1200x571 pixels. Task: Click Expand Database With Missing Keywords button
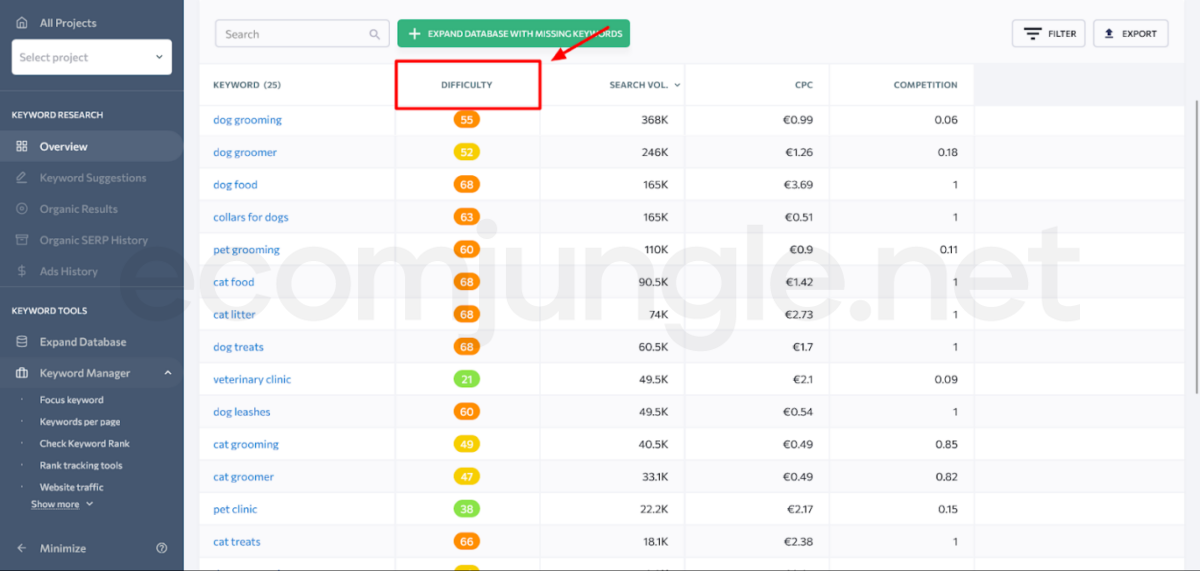[513, 34]
